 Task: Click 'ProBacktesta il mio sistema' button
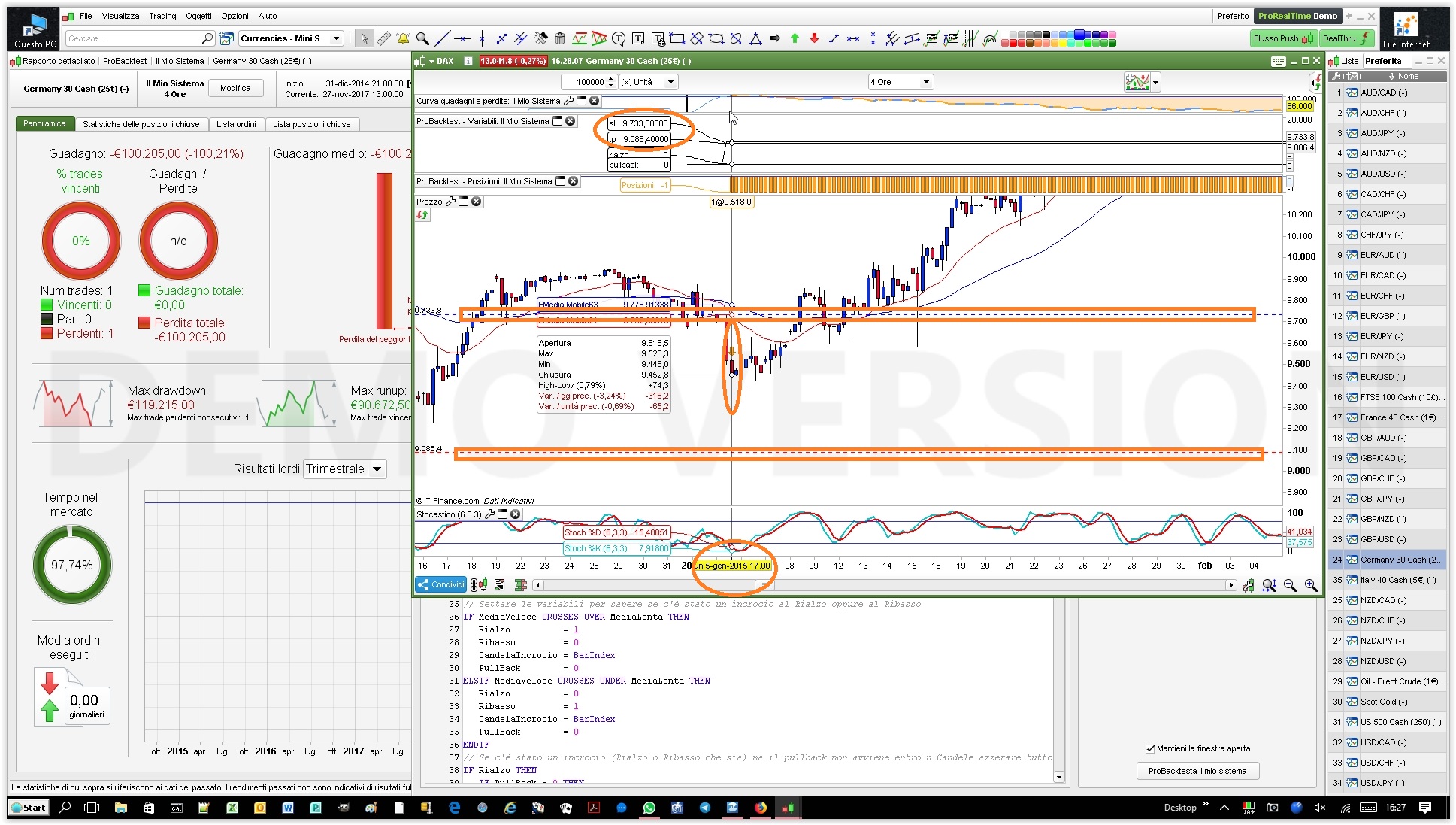click(x=1197, y=771)
